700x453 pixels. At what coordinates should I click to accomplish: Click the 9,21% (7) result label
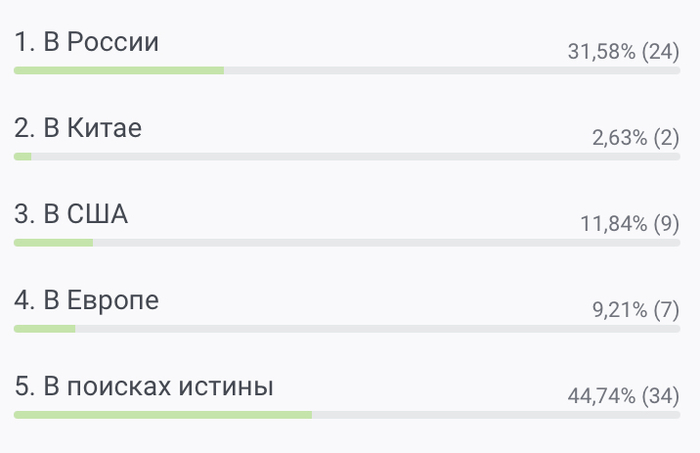click(636, 310)
